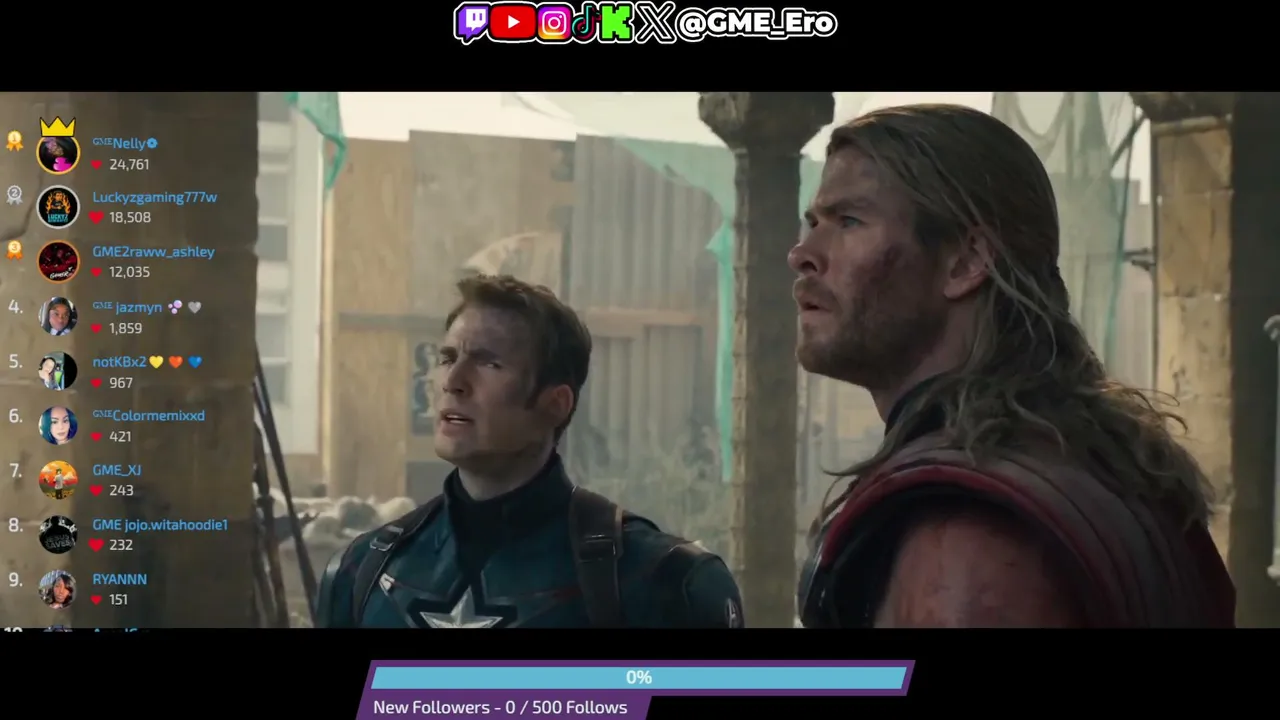
Task: Click the Twitch logo icon
Action: click(472, 23)
